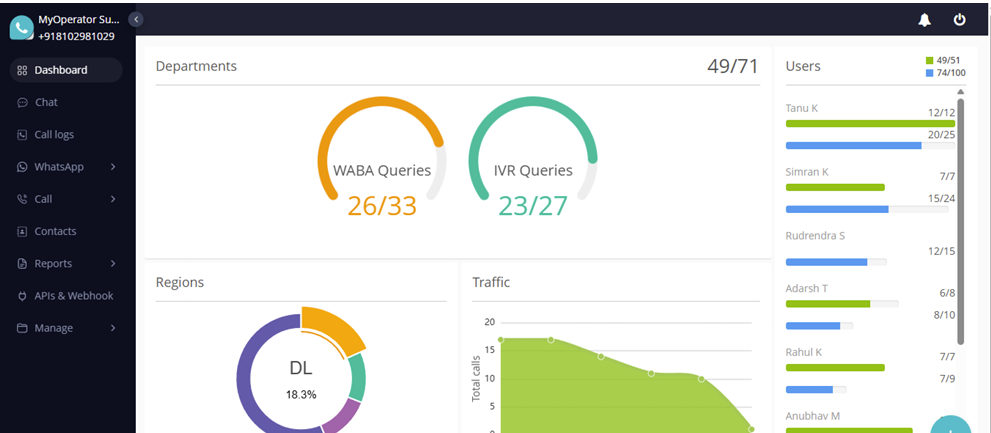
Task: Click the Dashboard grid icon
Action: point(22,70)
